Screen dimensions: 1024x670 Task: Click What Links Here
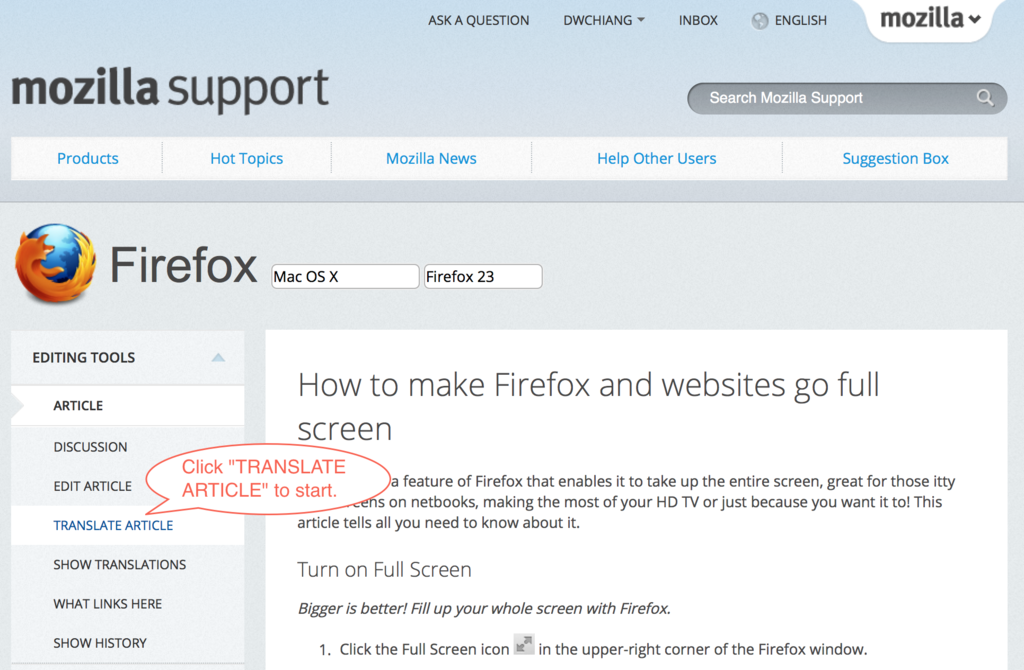[107, 604]
